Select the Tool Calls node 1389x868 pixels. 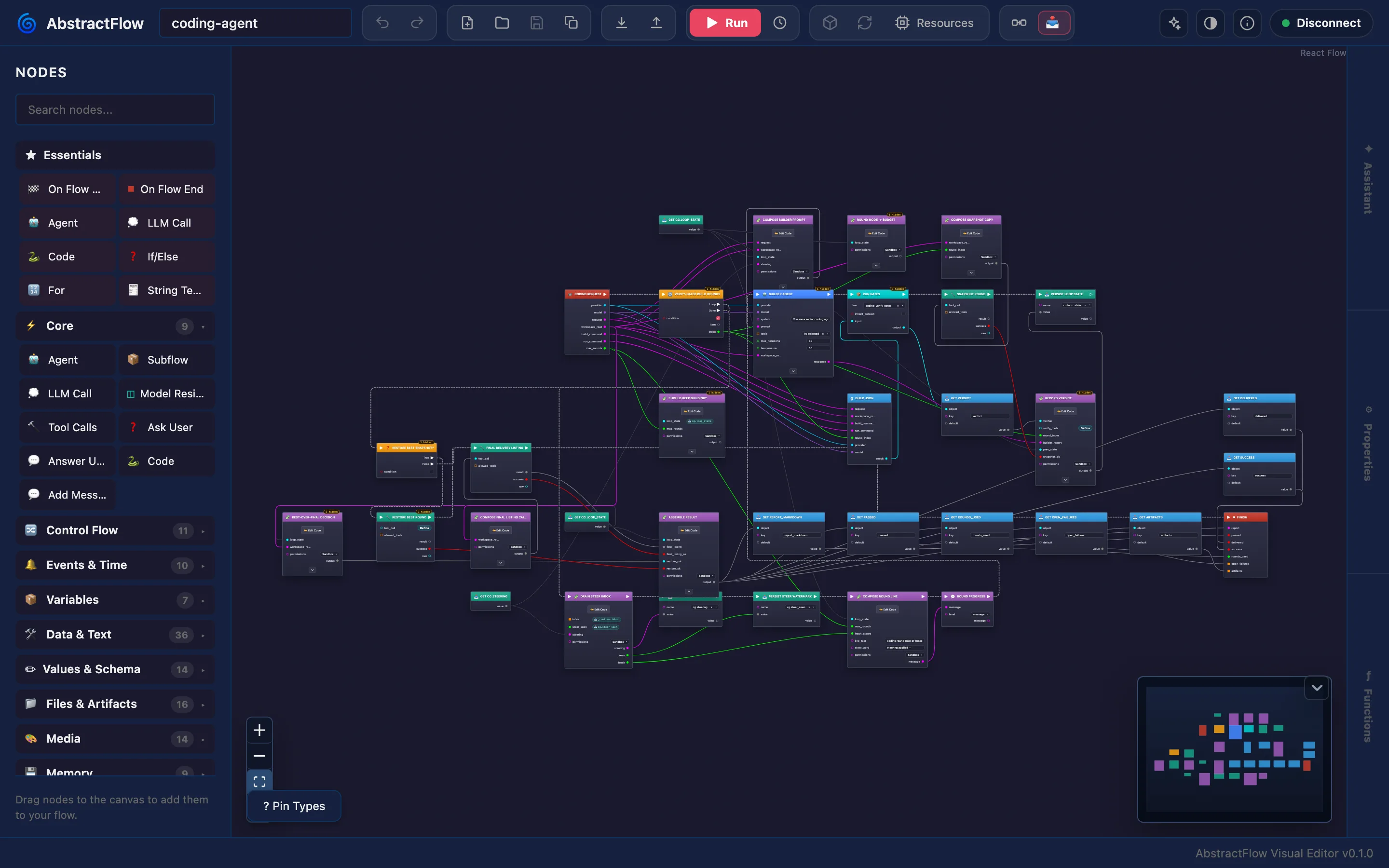[68, 427]
